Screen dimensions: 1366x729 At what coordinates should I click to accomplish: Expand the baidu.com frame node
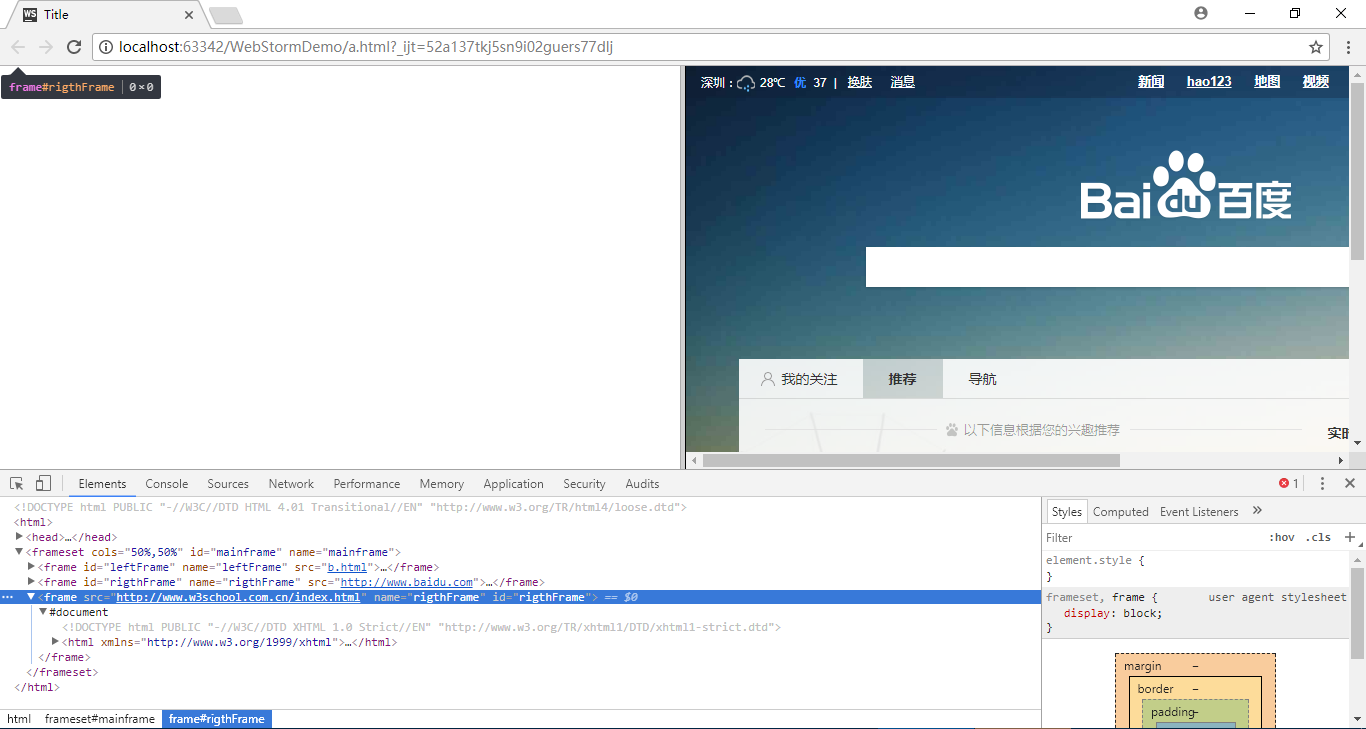coord(32,582)
